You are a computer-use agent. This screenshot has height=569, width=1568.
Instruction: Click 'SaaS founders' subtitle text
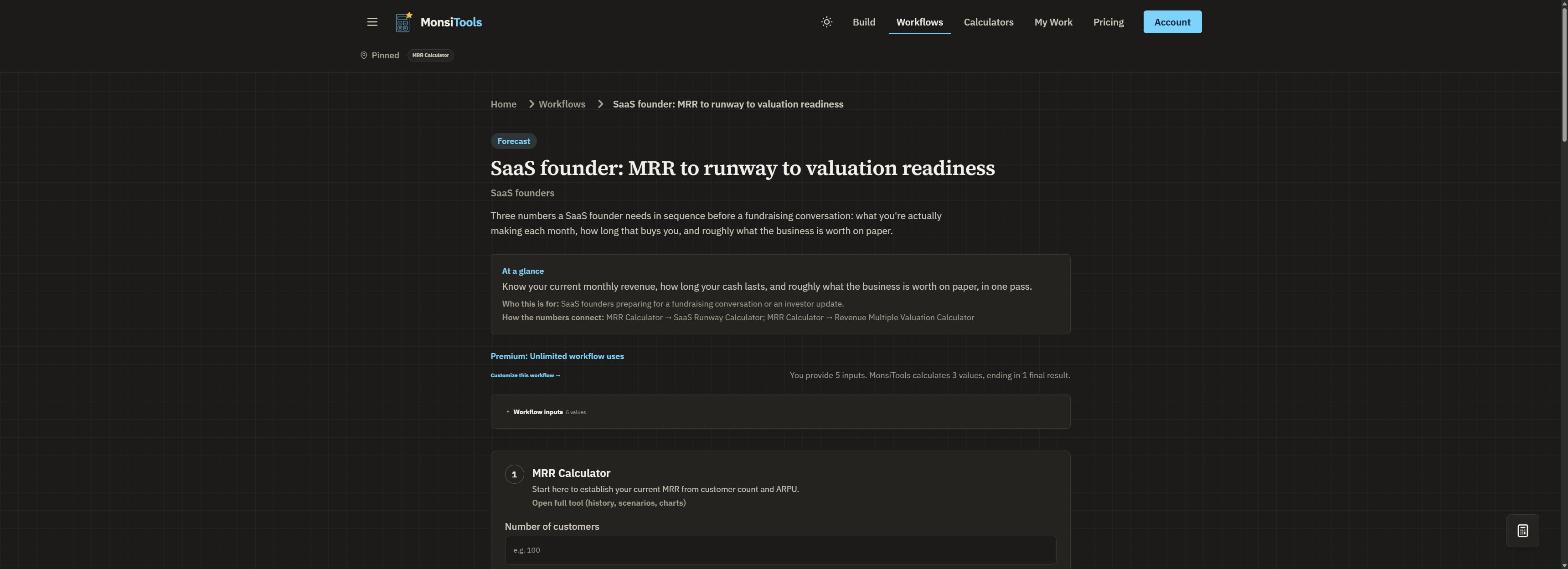[x=522, y=193]
